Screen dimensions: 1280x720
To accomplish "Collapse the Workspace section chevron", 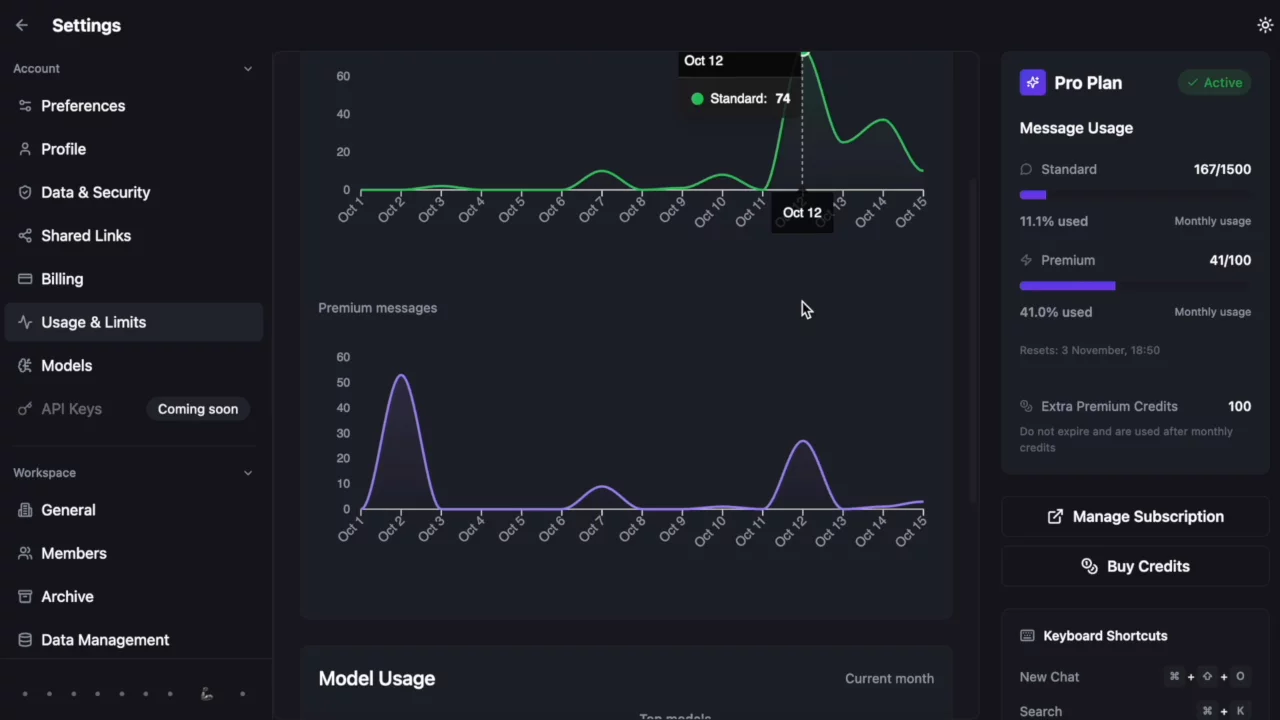I will pos(248,473).
